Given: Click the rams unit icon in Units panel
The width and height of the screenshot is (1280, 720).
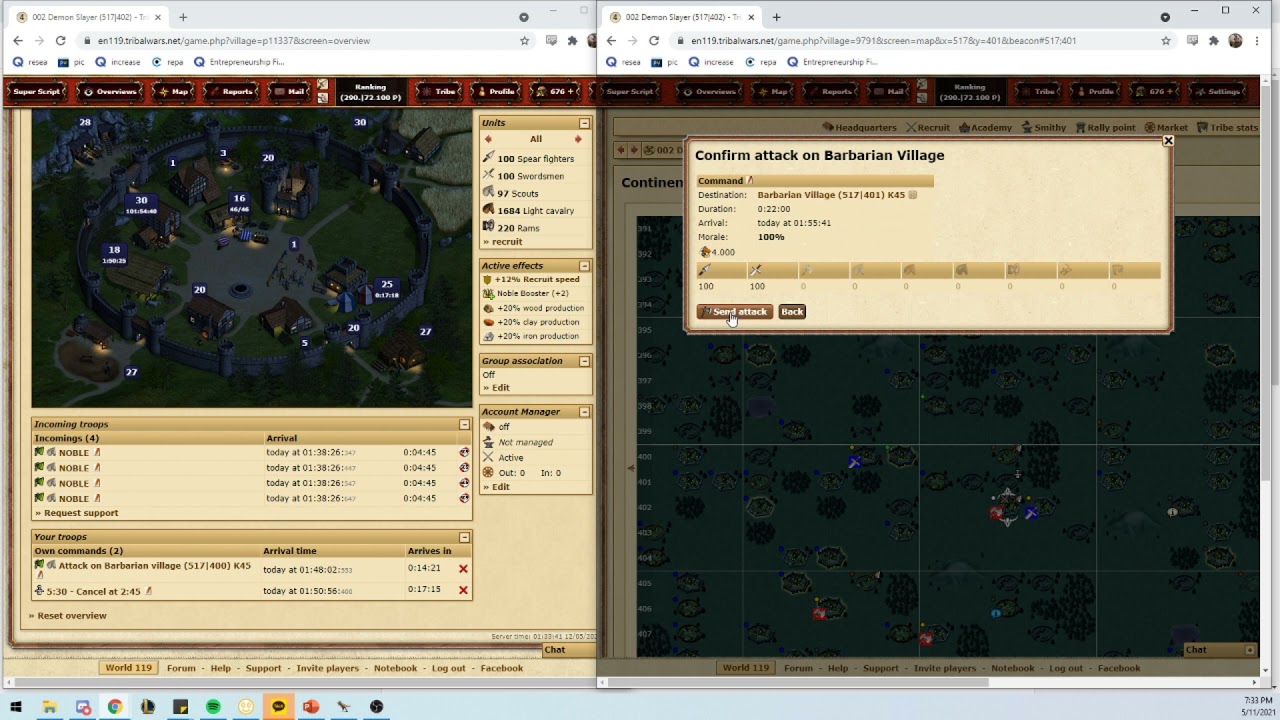Looking at the screenshot, I should click(488, 227).
